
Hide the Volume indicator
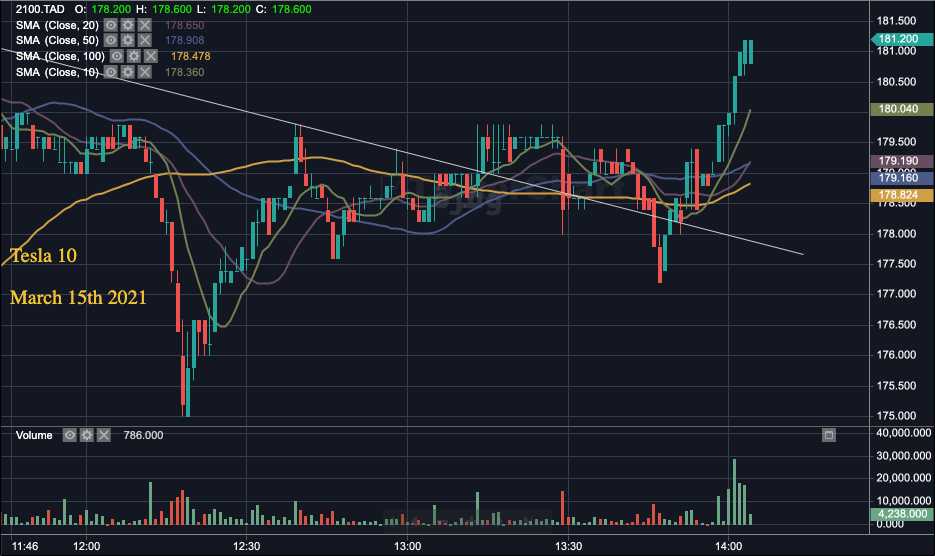click(70, 435)
